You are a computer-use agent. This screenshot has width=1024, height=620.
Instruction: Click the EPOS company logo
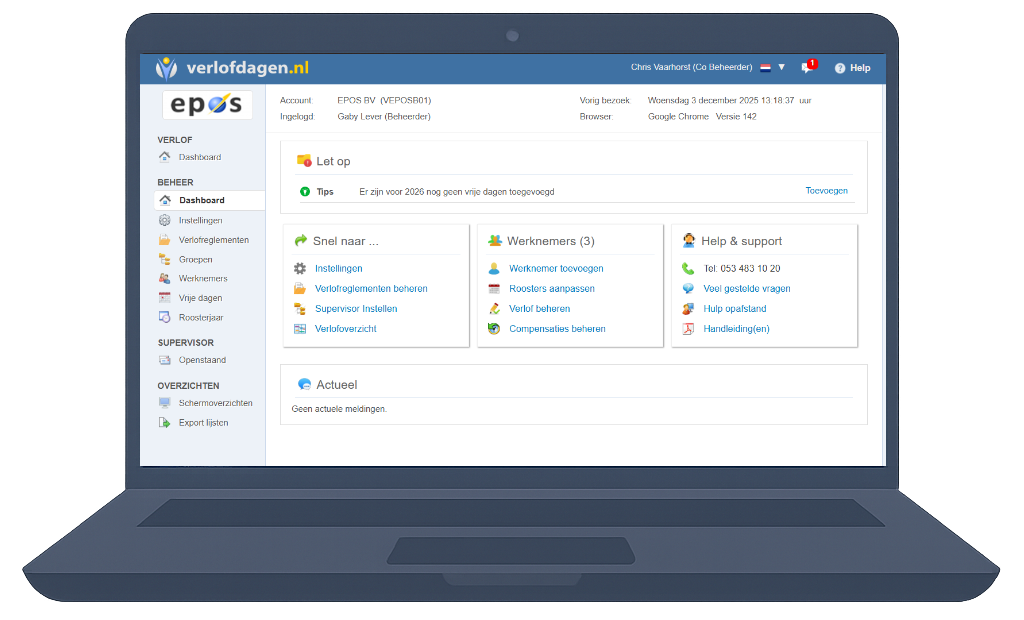pyautogui.click(x=207, y=105)
